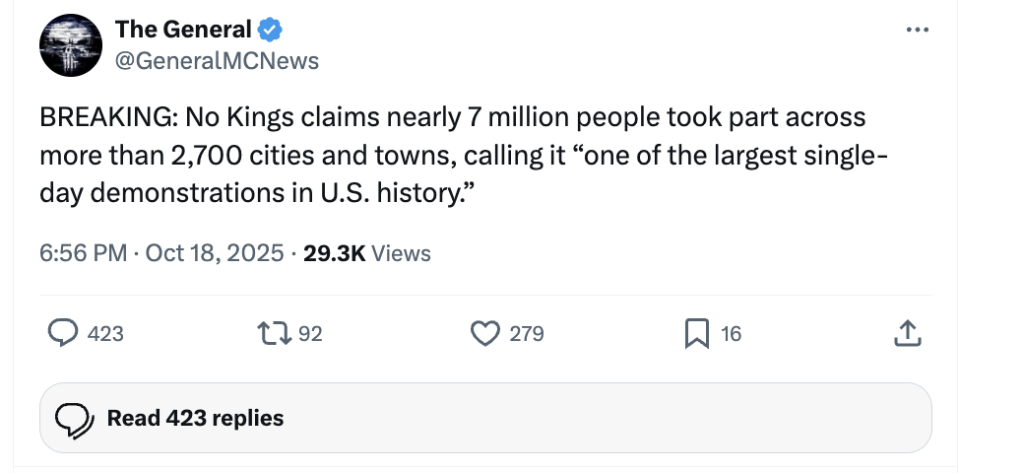View the 29.3K Views analytics
This screenshot has width=1024, height=473.
coord(366,253)
